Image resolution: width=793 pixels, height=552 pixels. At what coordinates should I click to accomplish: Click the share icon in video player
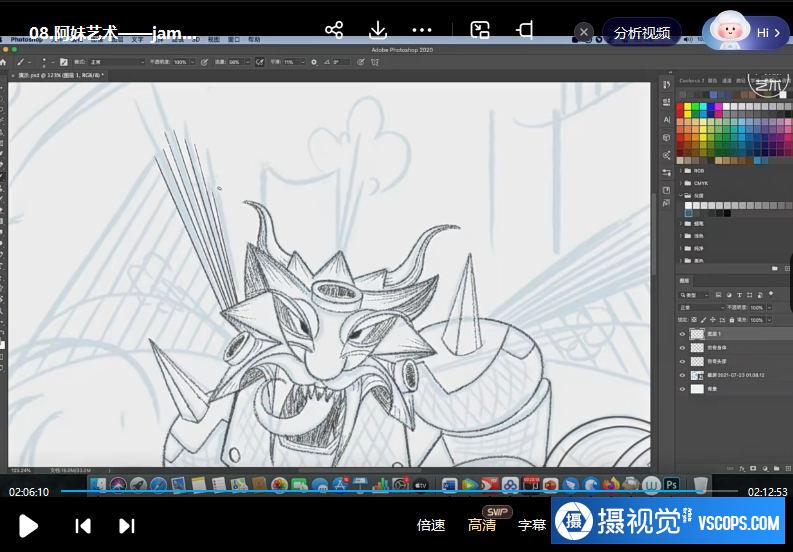click(x=334, y=30)
